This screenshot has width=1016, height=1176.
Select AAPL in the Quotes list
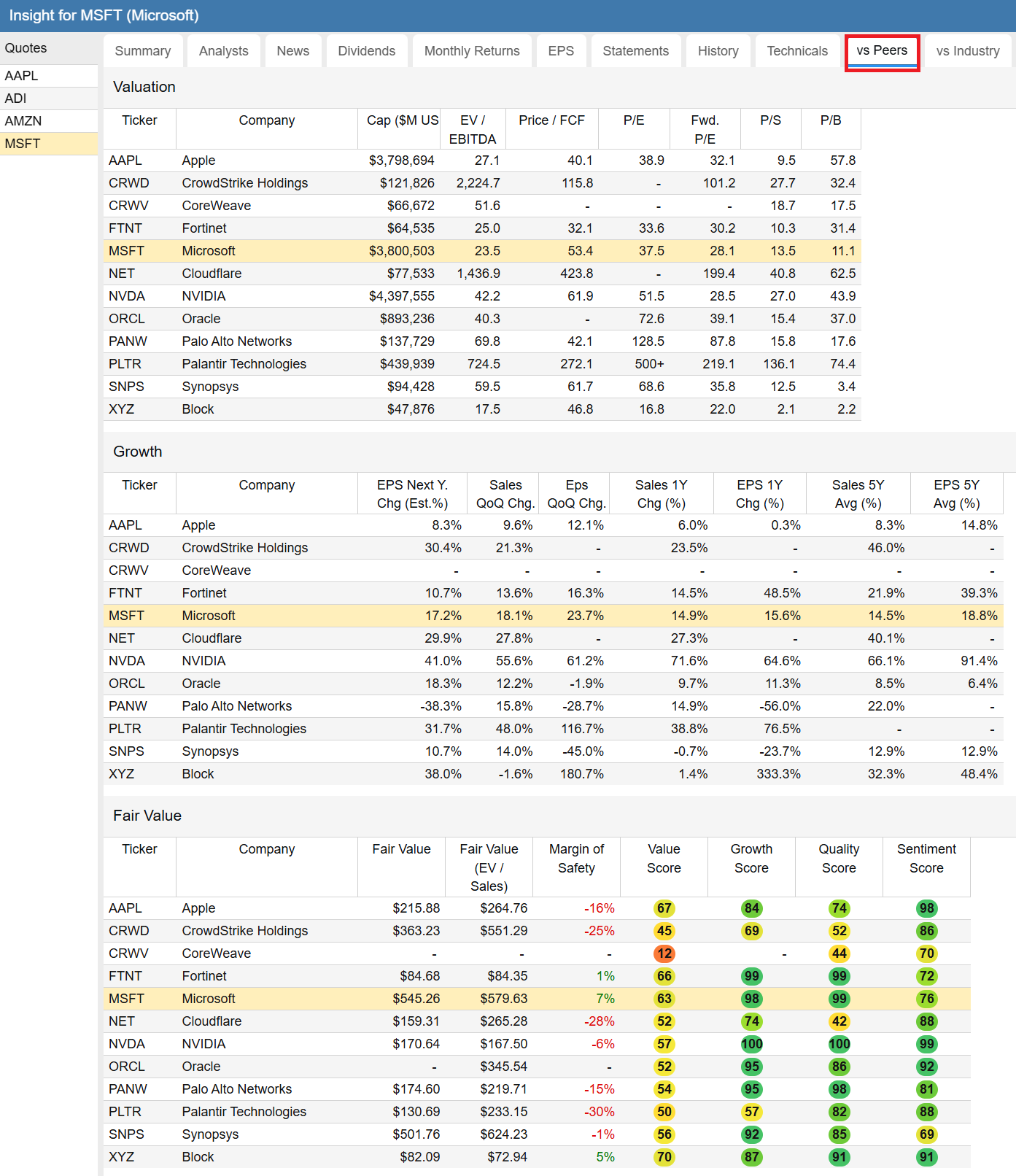click(x=22, y=76)
